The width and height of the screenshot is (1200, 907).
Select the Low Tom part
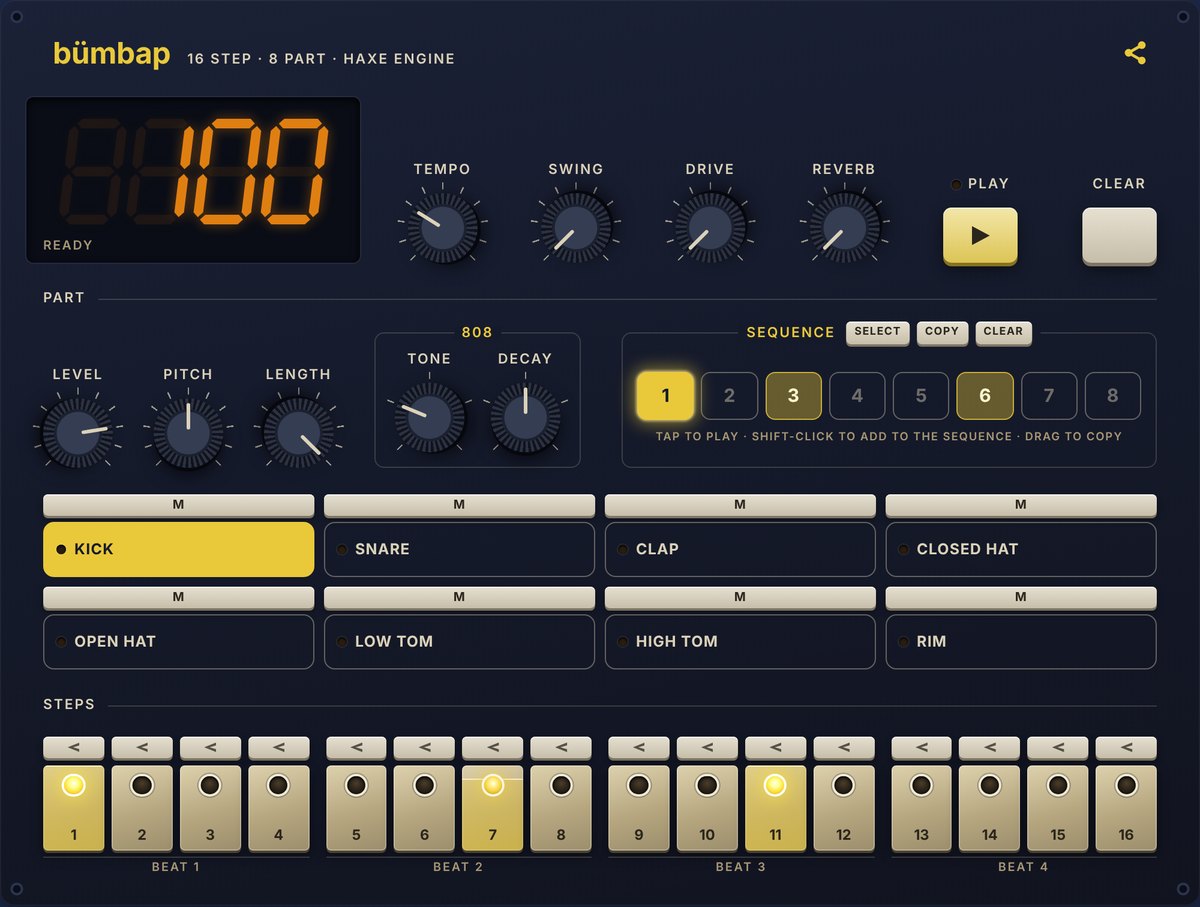click(459, 641)
